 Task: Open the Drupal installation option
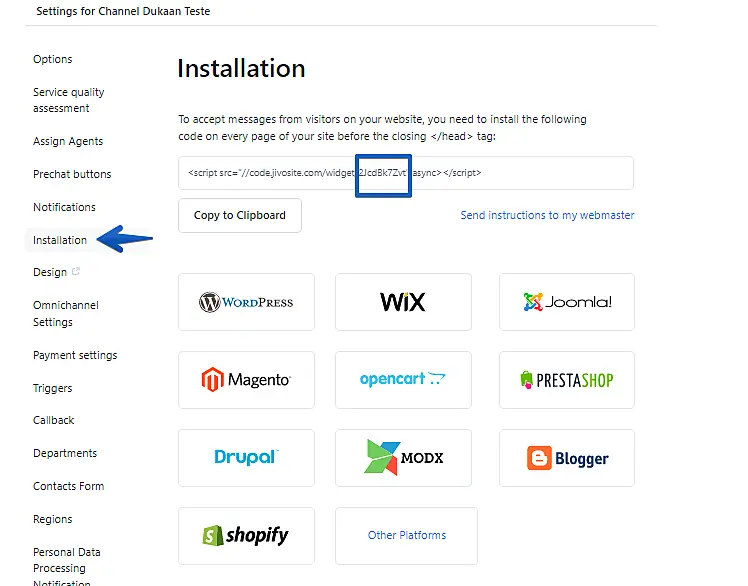[246, 458]
